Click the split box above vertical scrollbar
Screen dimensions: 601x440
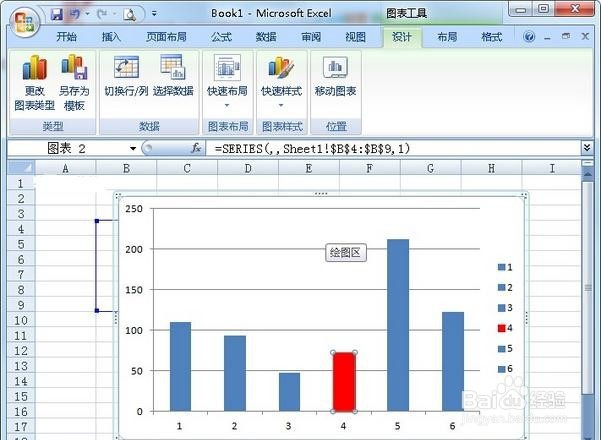[587, 164]
